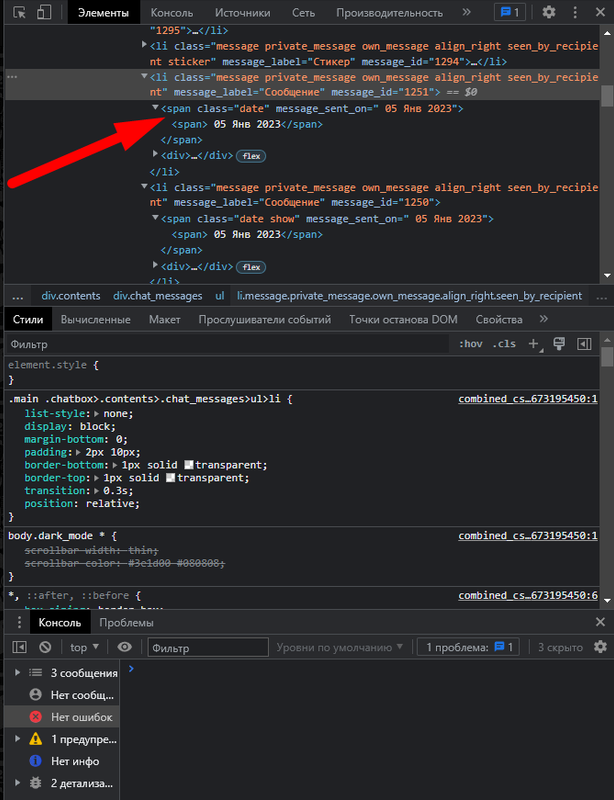Select the li.message breadcrumb item
614x800 pixels.
[x=409, y=296]
